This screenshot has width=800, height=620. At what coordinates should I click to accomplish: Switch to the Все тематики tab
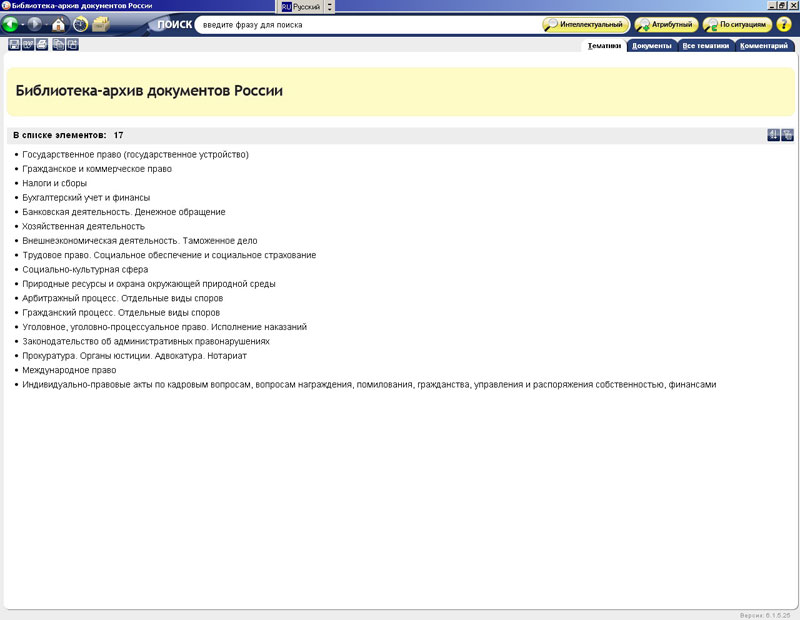pyautogui.click(x=706, y=46)
